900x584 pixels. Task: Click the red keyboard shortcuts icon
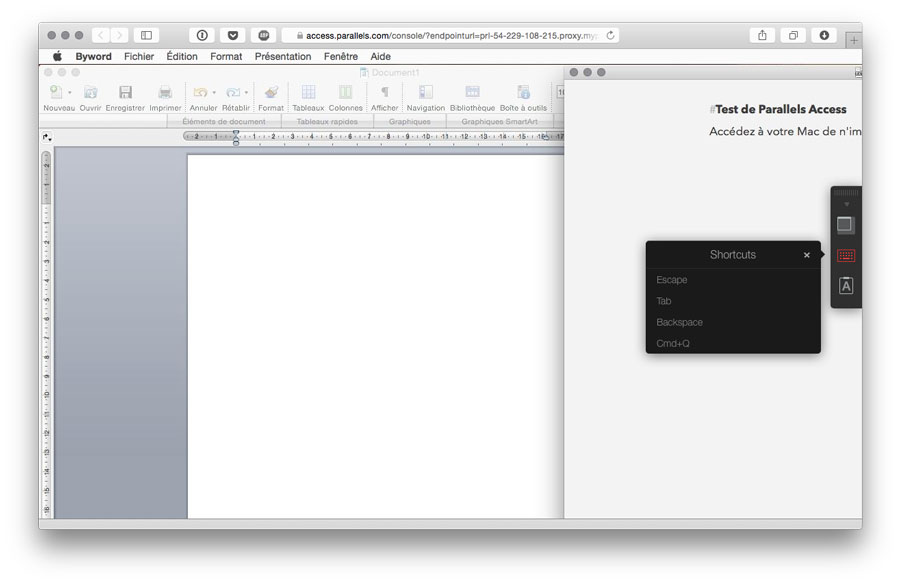[846, 256]
